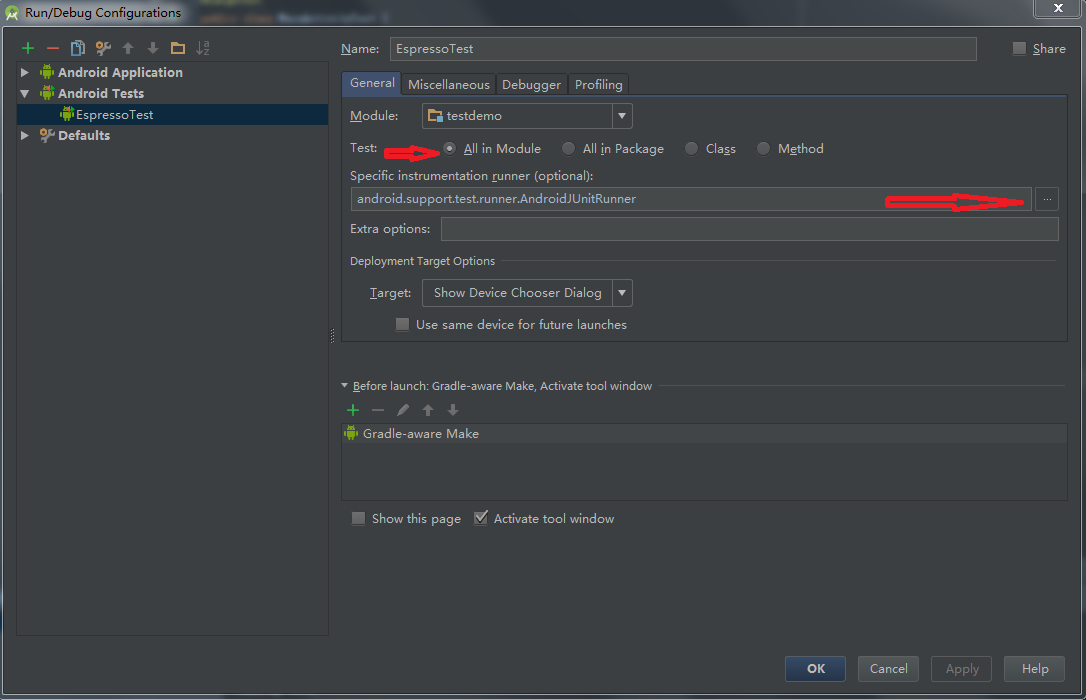Toggle the Show this page checkbox
The height and width of the screenshot is (700, 1086).
(358, 518)
